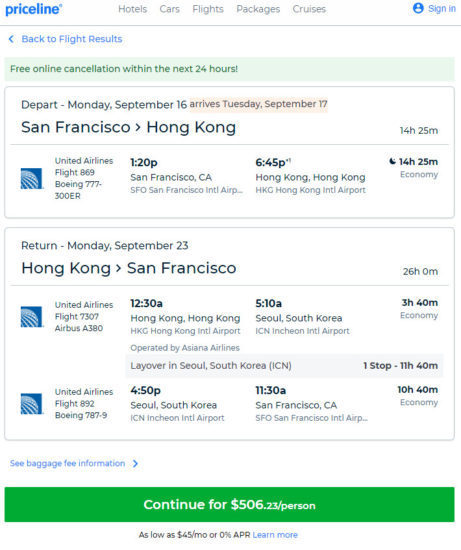Open the Packages menu item
The height and width of the screenshot is (550, 461).
(x=258, y=9)
